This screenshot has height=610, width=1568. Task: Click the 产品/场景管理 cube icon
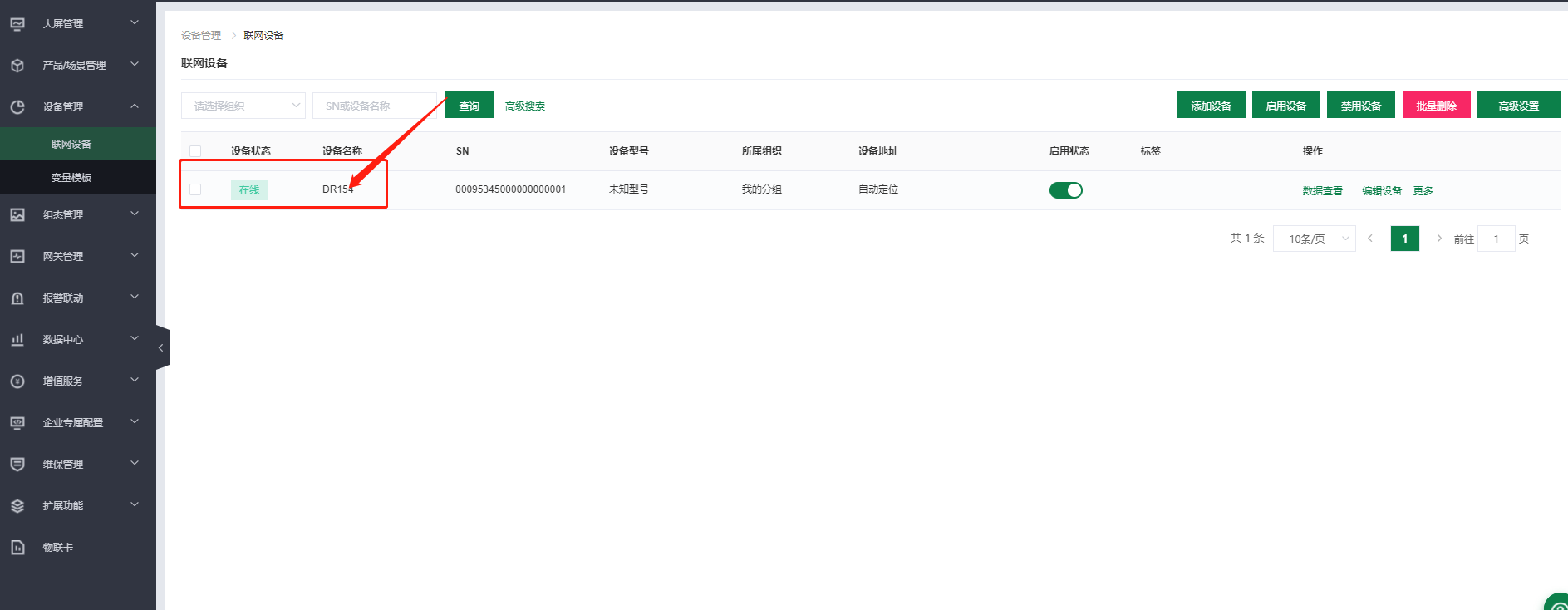point(17,66)
